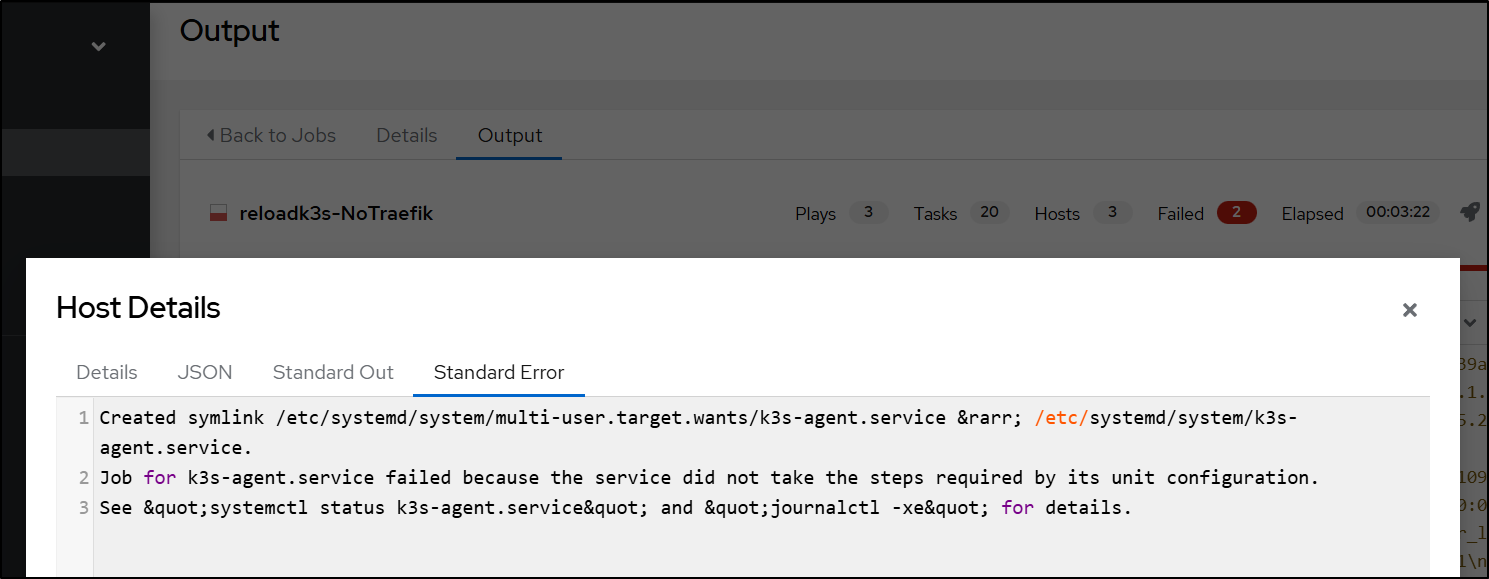Go back to the Jobs list
Image resolution: width=1489 pixels, height=579 pixels.
277,135
